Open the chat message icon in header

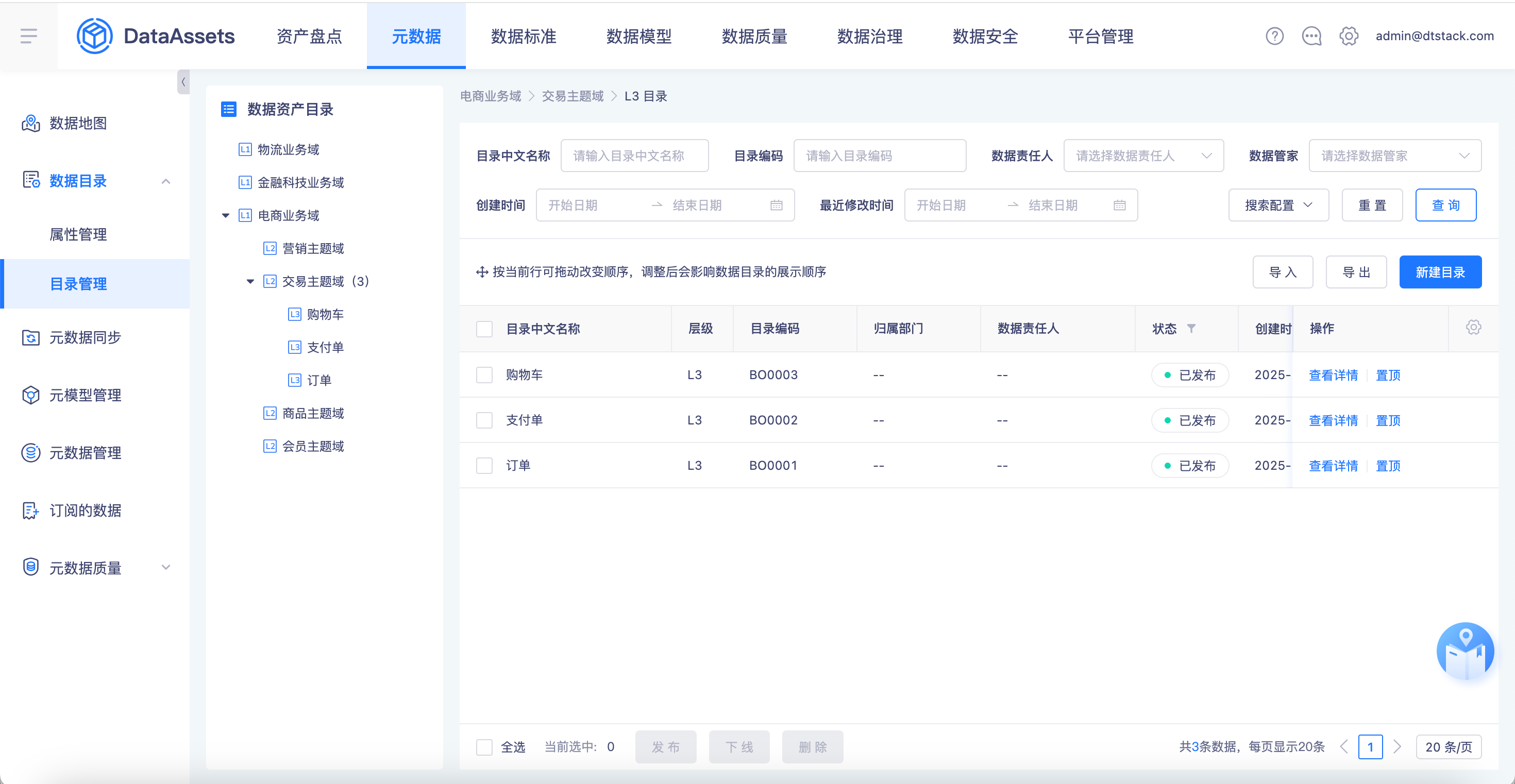click(x=1311, y=36)
